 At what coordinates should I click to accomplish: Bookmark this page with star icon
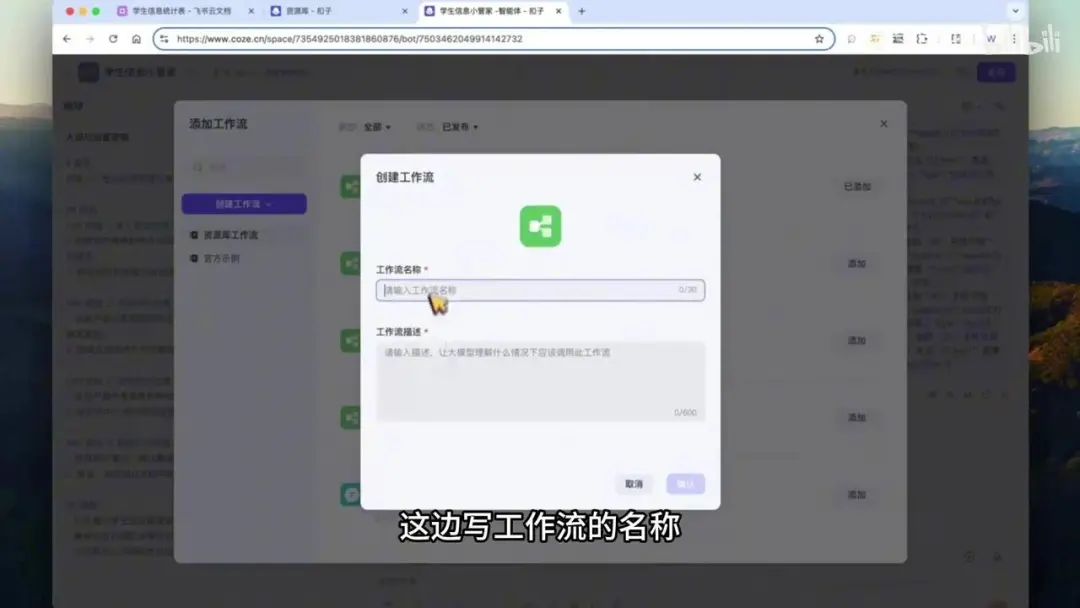819,39
